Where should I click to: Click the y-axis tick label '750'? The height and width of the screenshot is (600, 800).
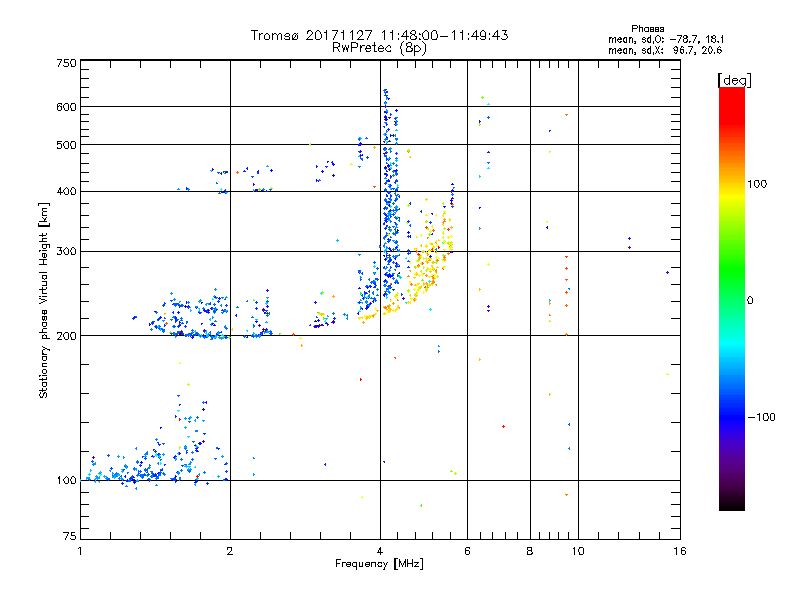[x=66, y=63]
